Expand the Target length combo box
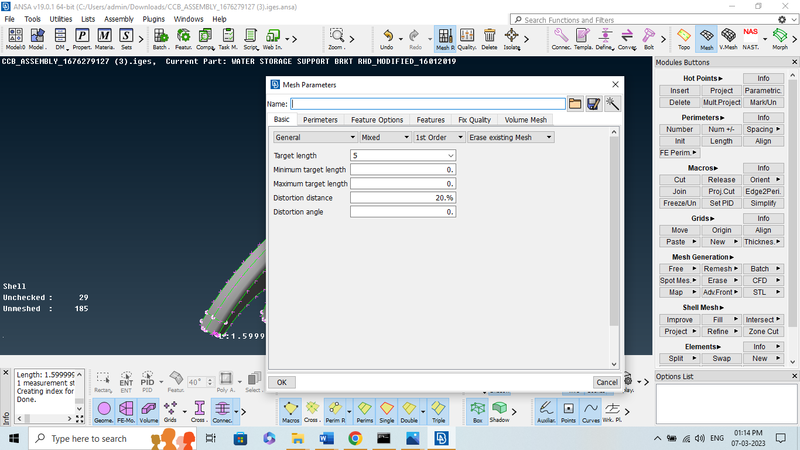Viewport: 800px width, 450px height. (451, 156)
